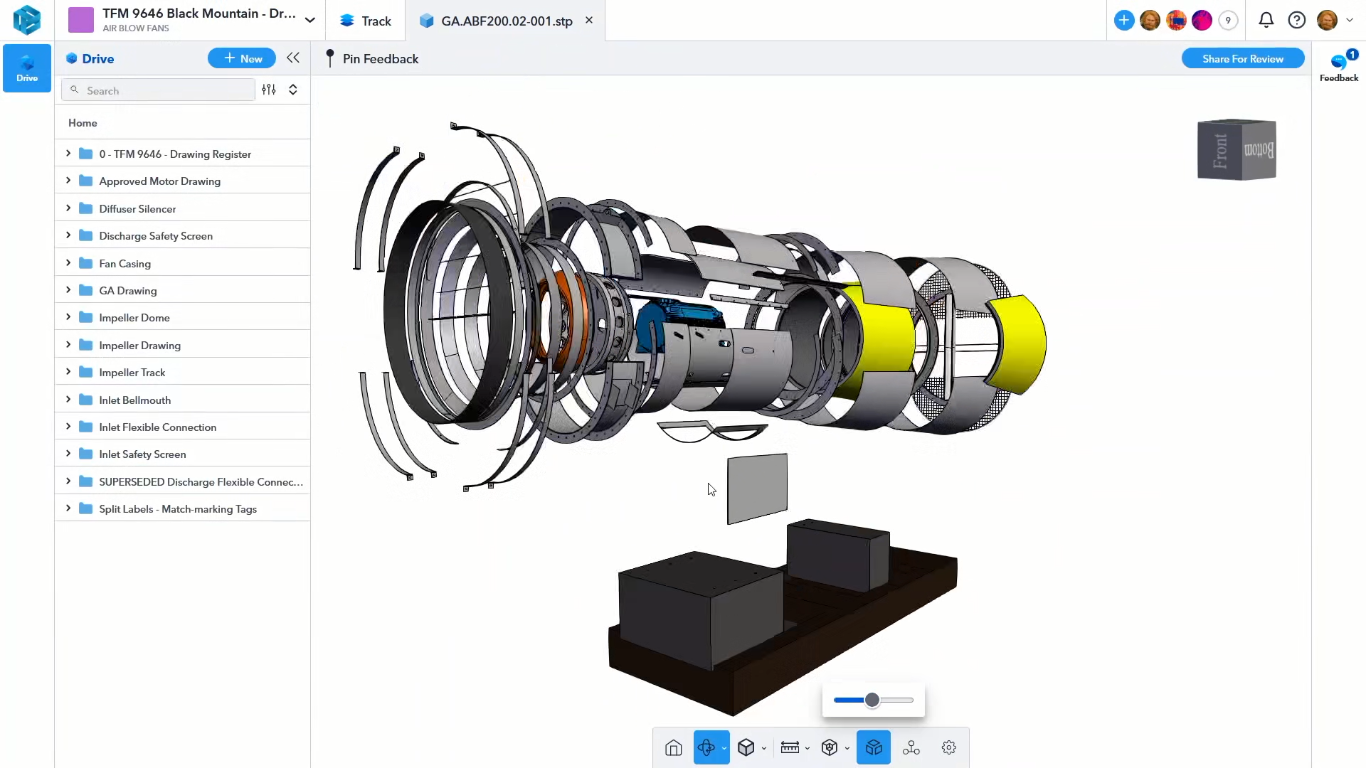This screenshot has height=768, width=1366.
Task: Open the project name dropdown arrow
Action: click(310, 20)
